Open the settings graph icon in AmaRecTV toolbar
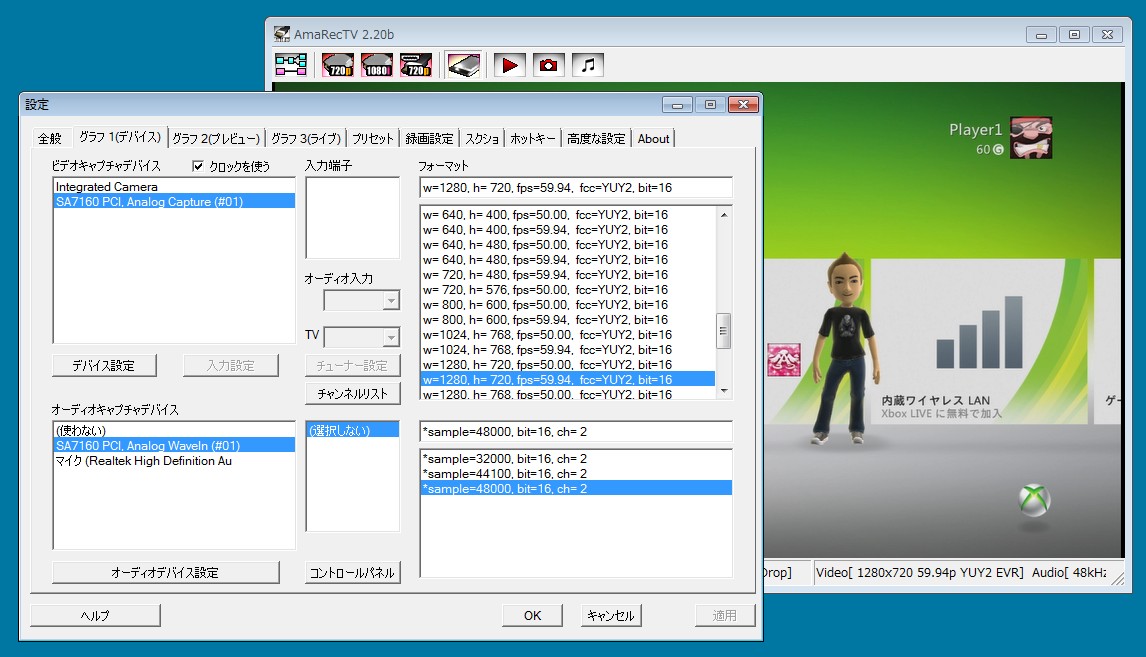This screenshot has width=1146, height=657. coord(291,65)
